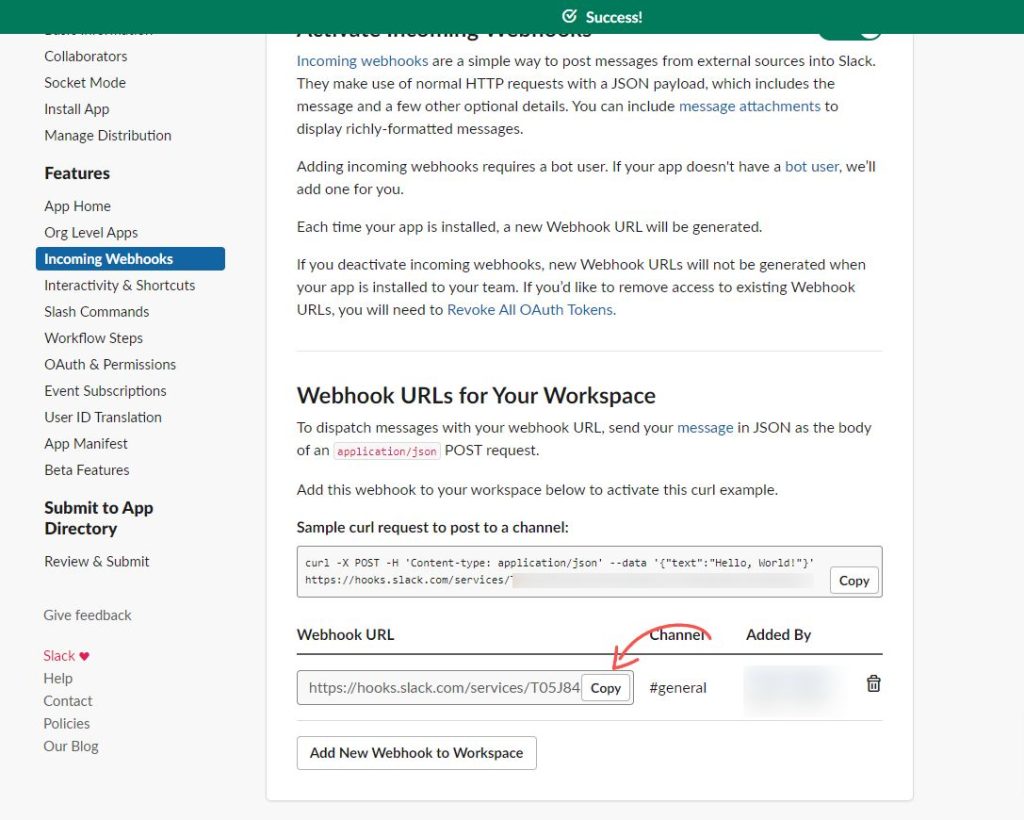This screenshot has width=1024, height=820.
Task: Delete the #general webhook with trash icon
Action: pos(873,684)
